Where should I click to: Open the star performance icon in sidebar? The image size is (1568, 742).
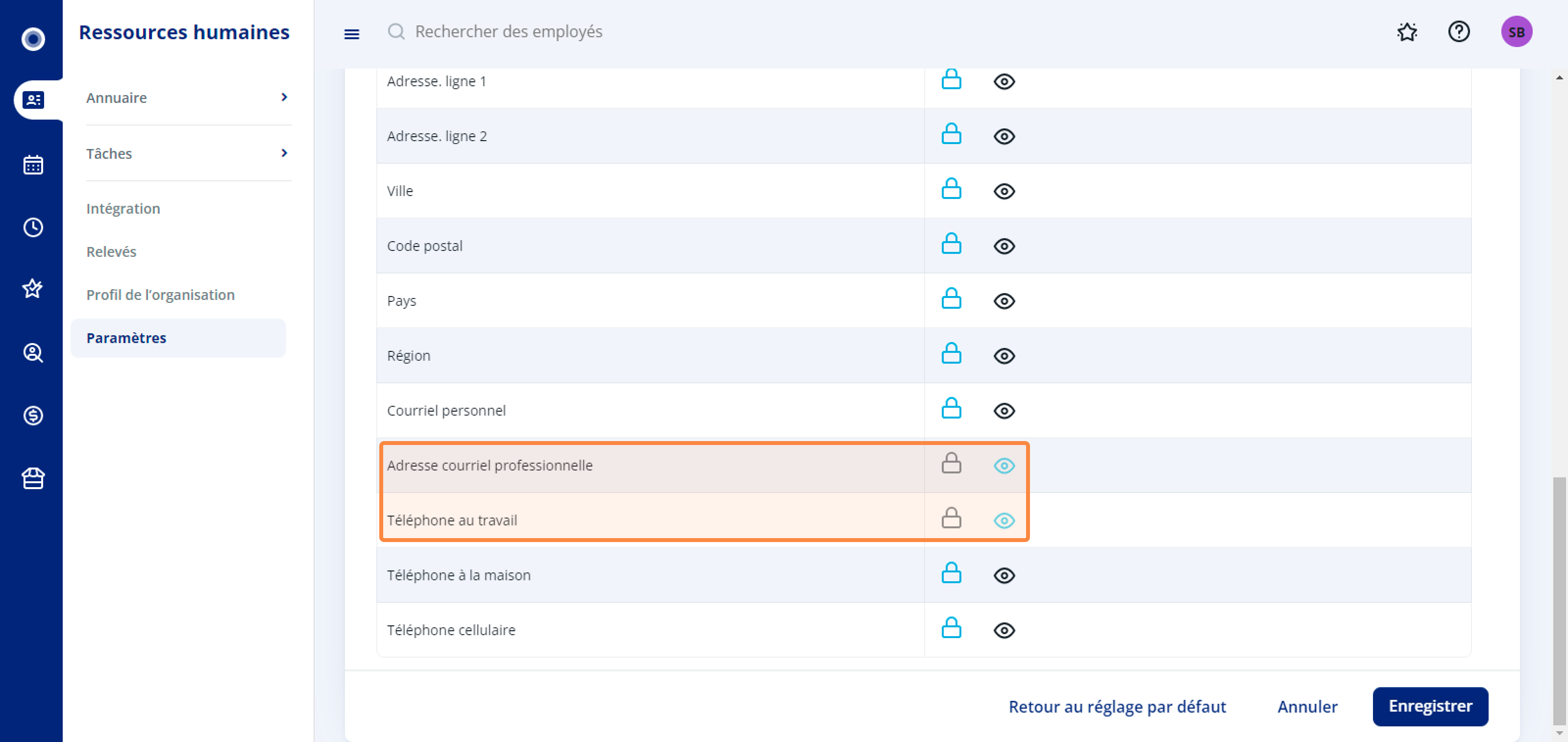pyautogui.click(x=33, y=289)
